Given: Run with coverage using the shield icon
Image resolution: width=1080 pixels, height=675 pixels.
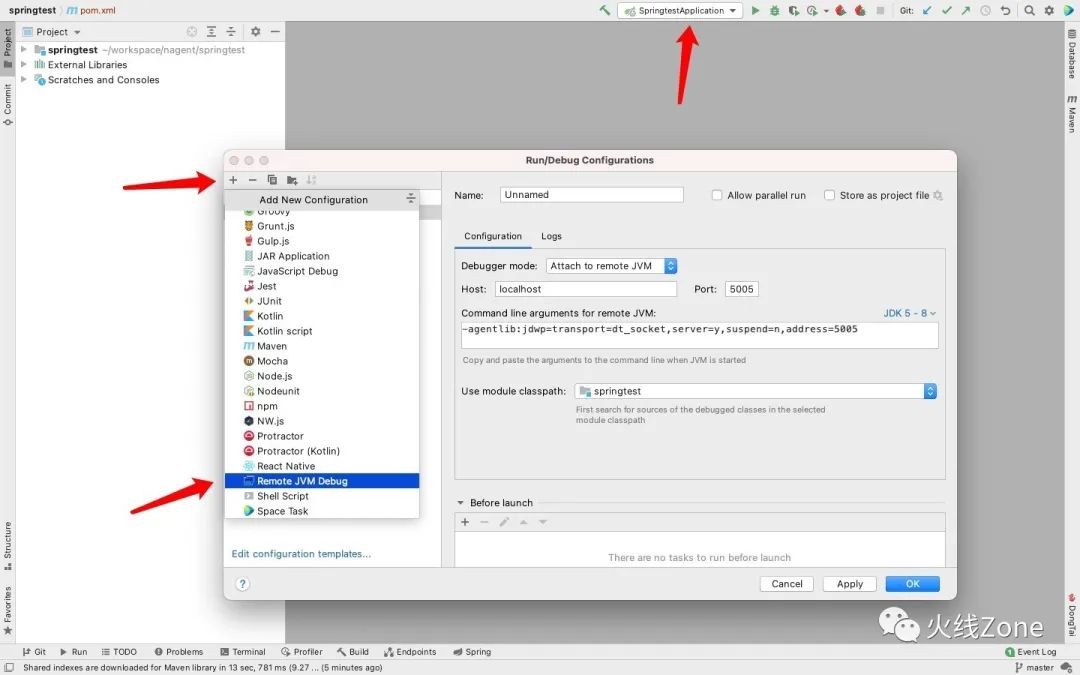Looking at the screenshot, I should (794, 10).
